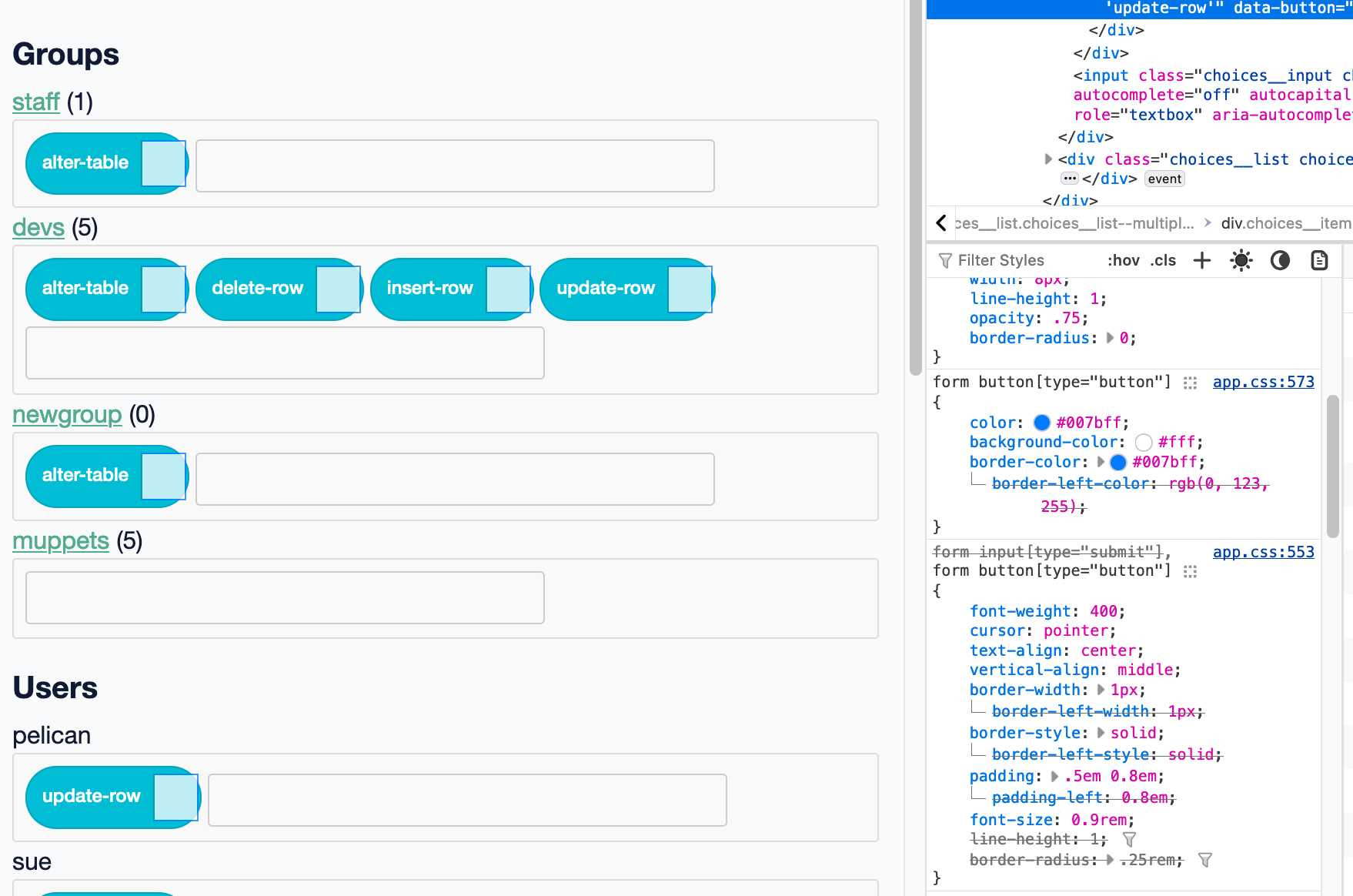Viewport: 1353px width, 896px height.
Task: Click the font-weight: 400 declaration
Action: pos(1047,611)
